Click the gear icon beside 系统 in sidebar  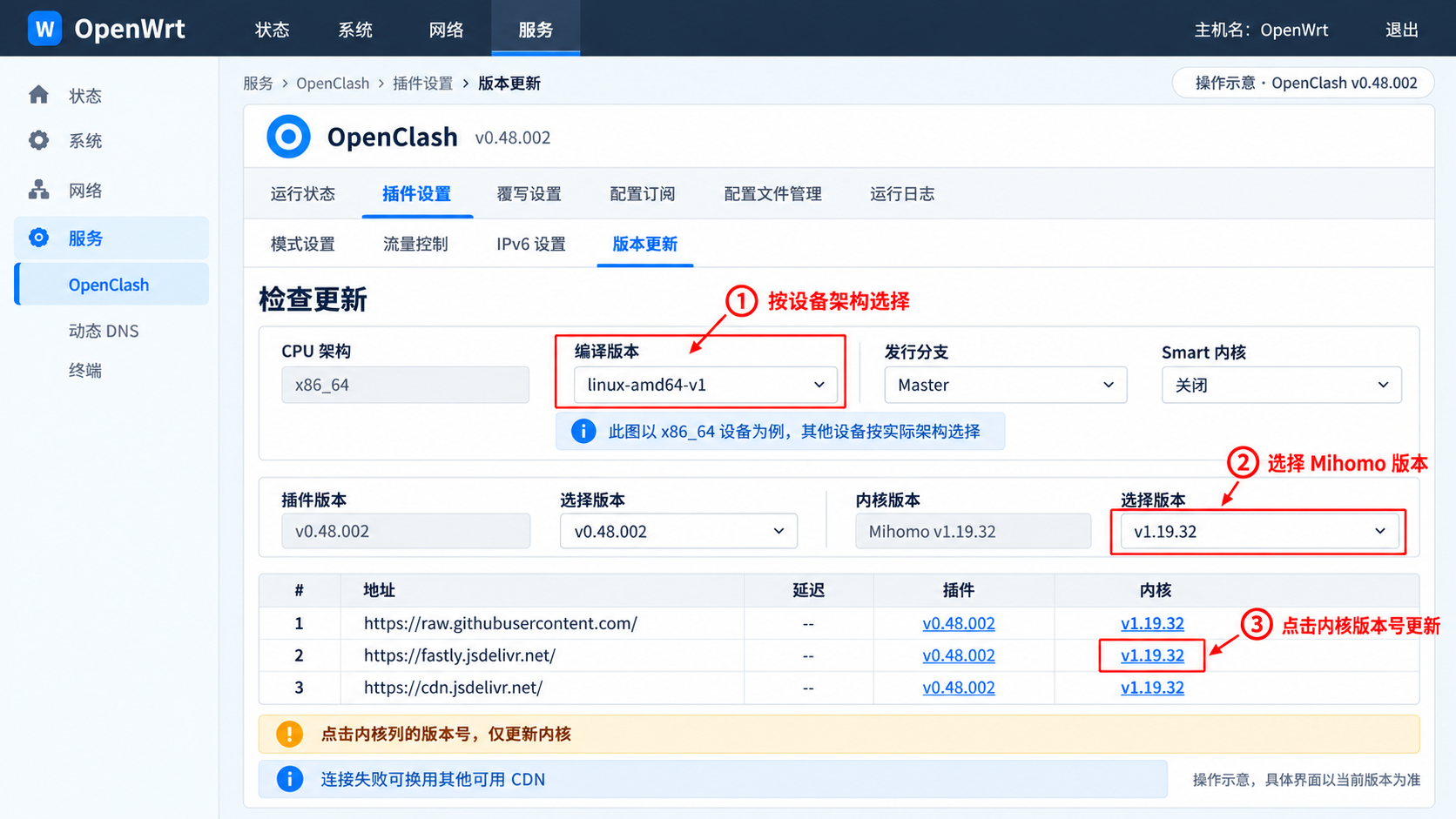38,140
